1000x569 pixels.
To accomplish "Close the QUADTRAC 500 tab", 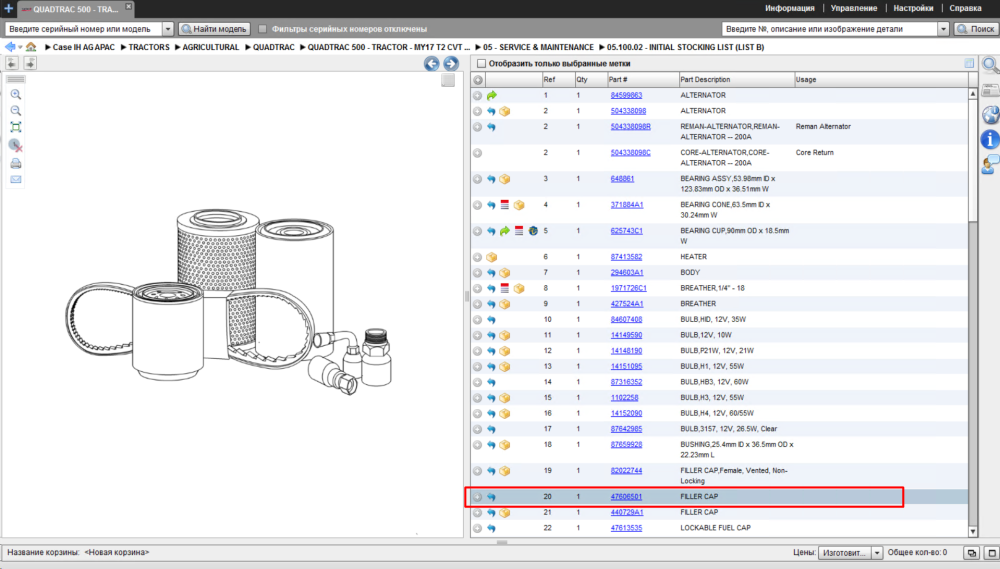I will click(x=128, y=6).
